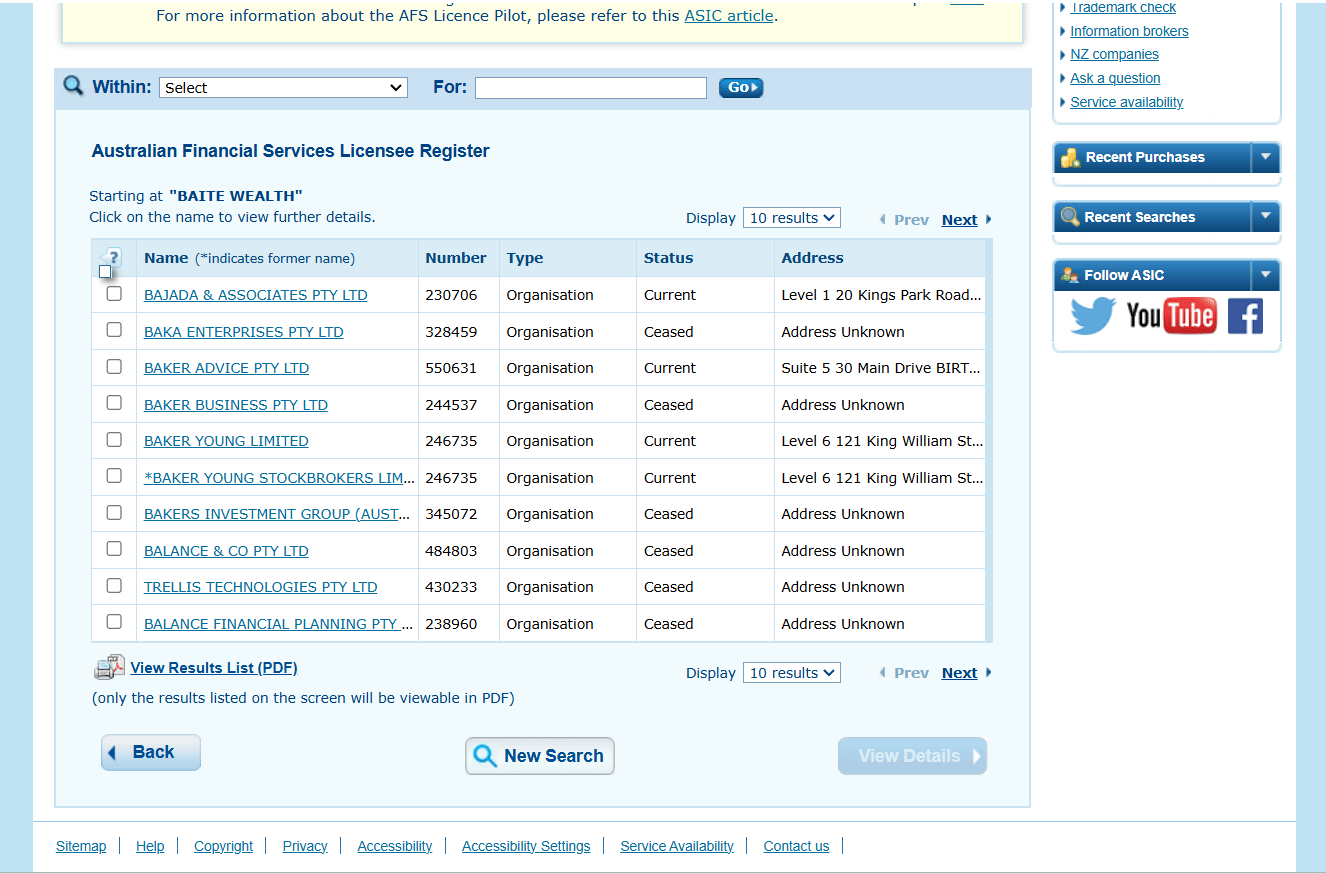Click the View Details button

point(912,756)
